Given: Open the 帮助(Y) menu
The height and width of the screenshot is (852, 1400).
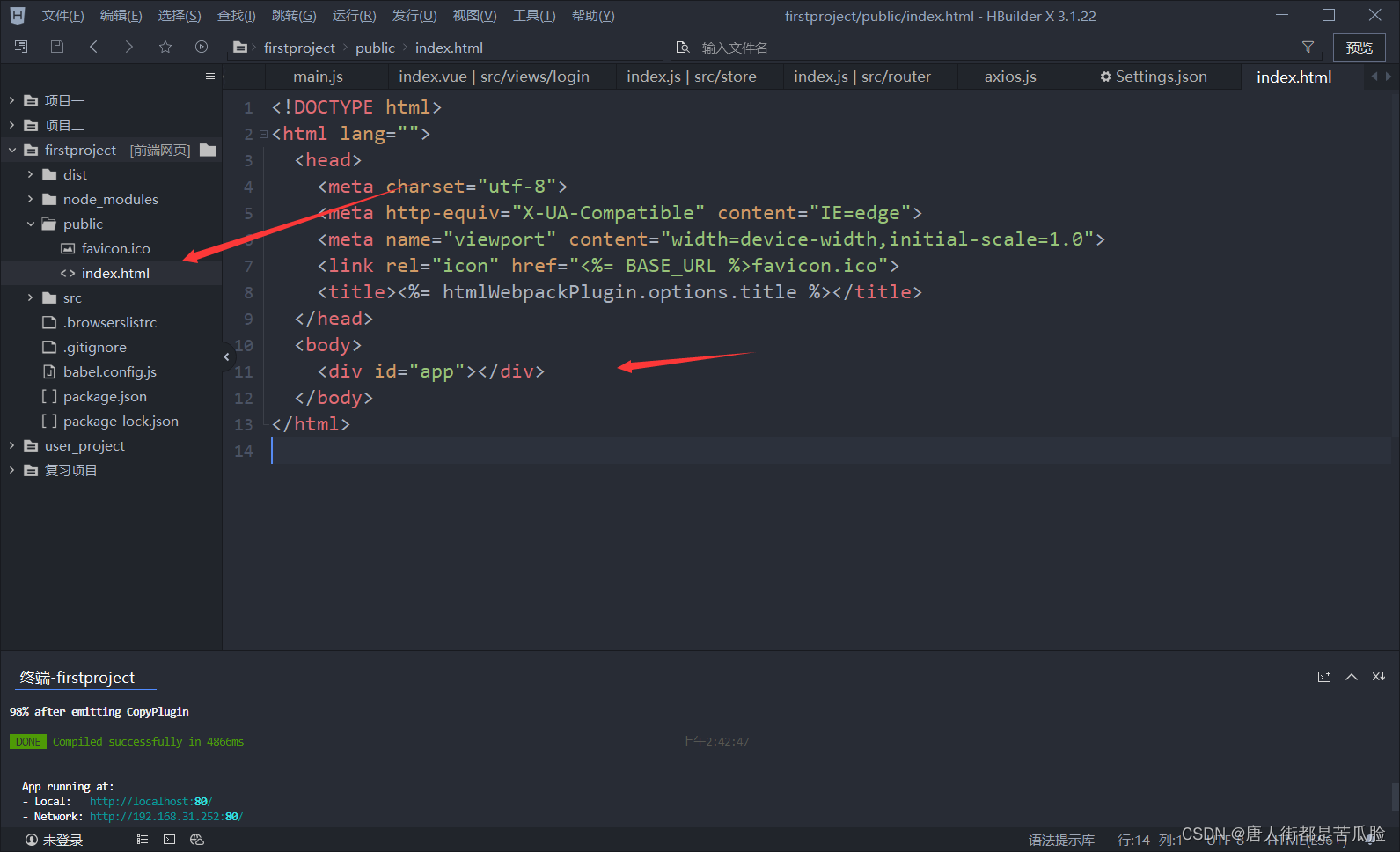Looking at the screenshot, I should (x=593, y=16).
